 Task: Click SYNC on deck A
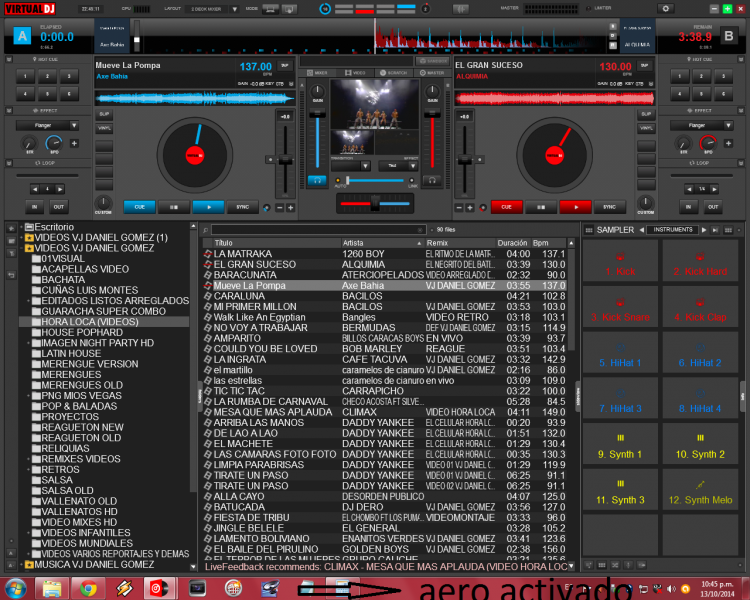pos(243,207)
